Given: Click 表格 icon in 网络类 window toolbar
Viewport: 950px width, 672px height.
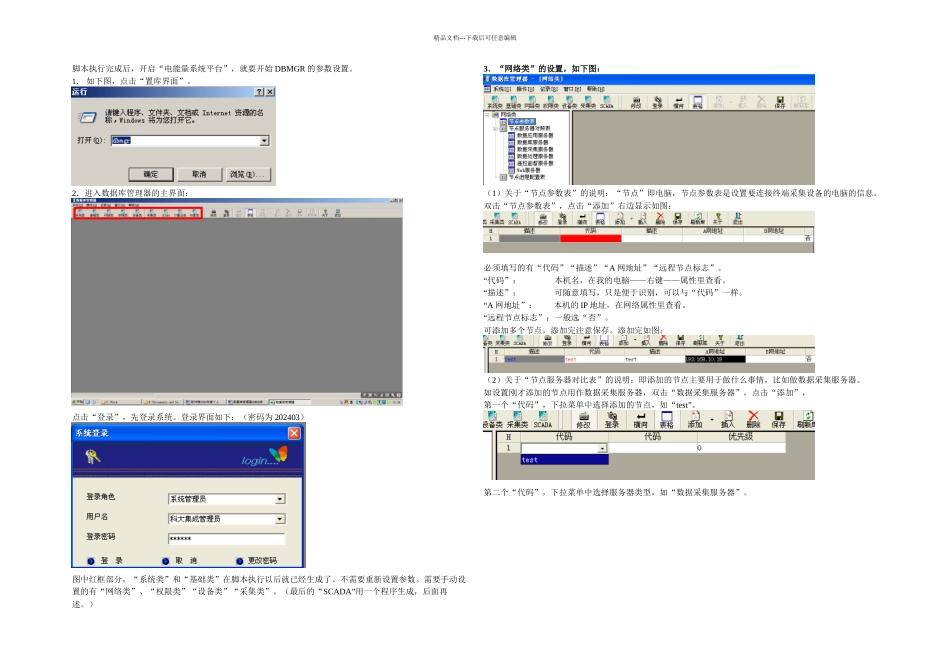Looking at the screenshot, I should pyautogui.click(x=698, y=102).
